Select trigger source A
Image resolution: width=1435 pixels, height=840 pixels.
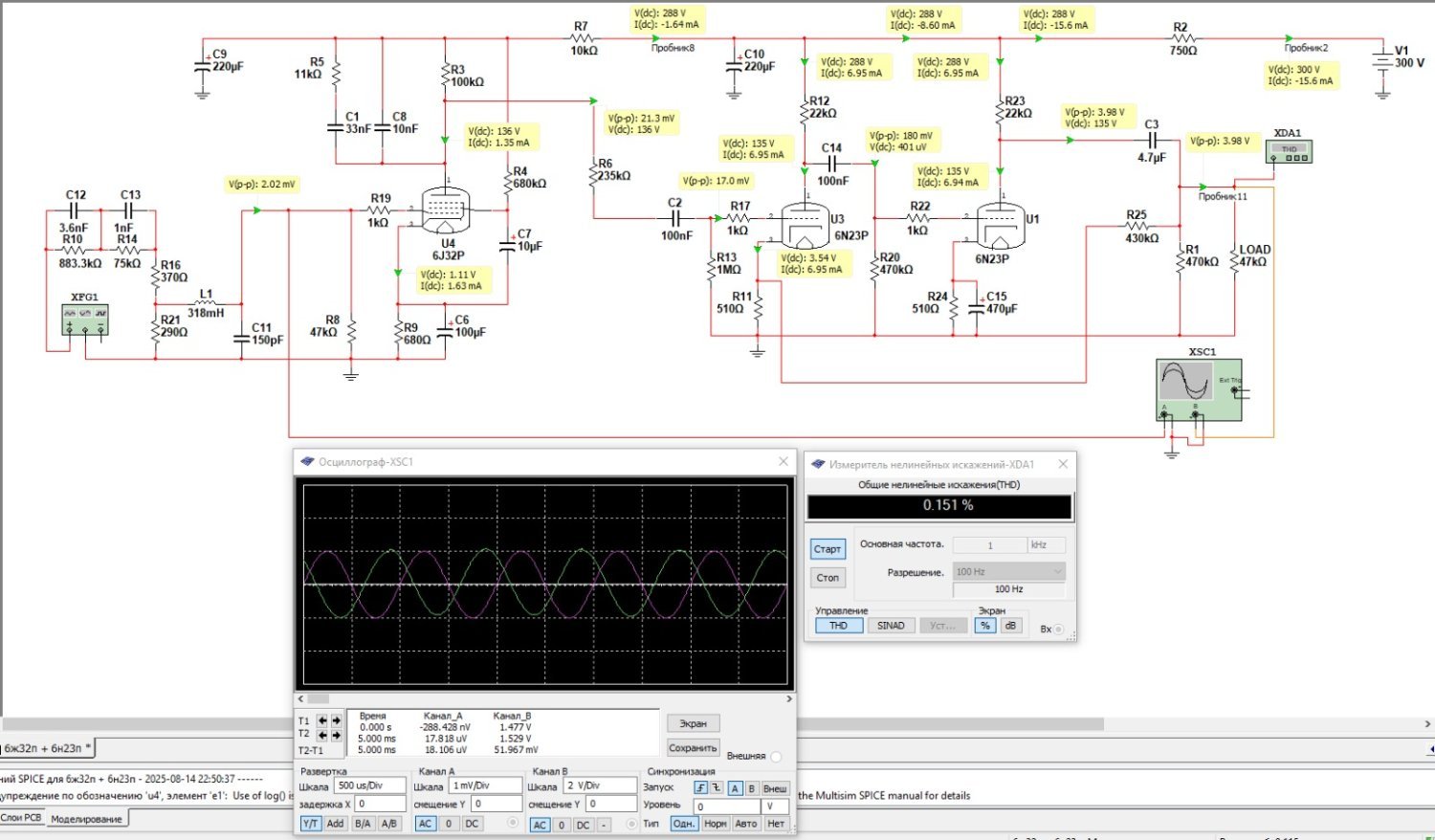pyautogui.click(x=735, y=788)
